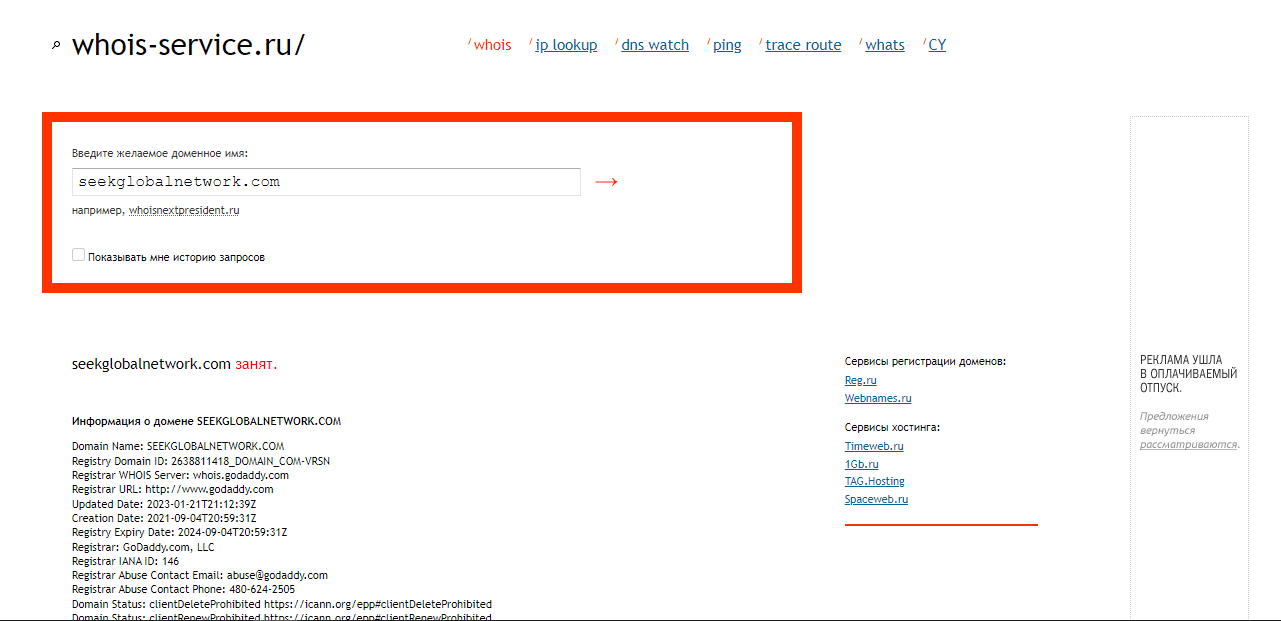Go to the dns watch tab
The image size is (1281, 621).
tap(655, 45)
